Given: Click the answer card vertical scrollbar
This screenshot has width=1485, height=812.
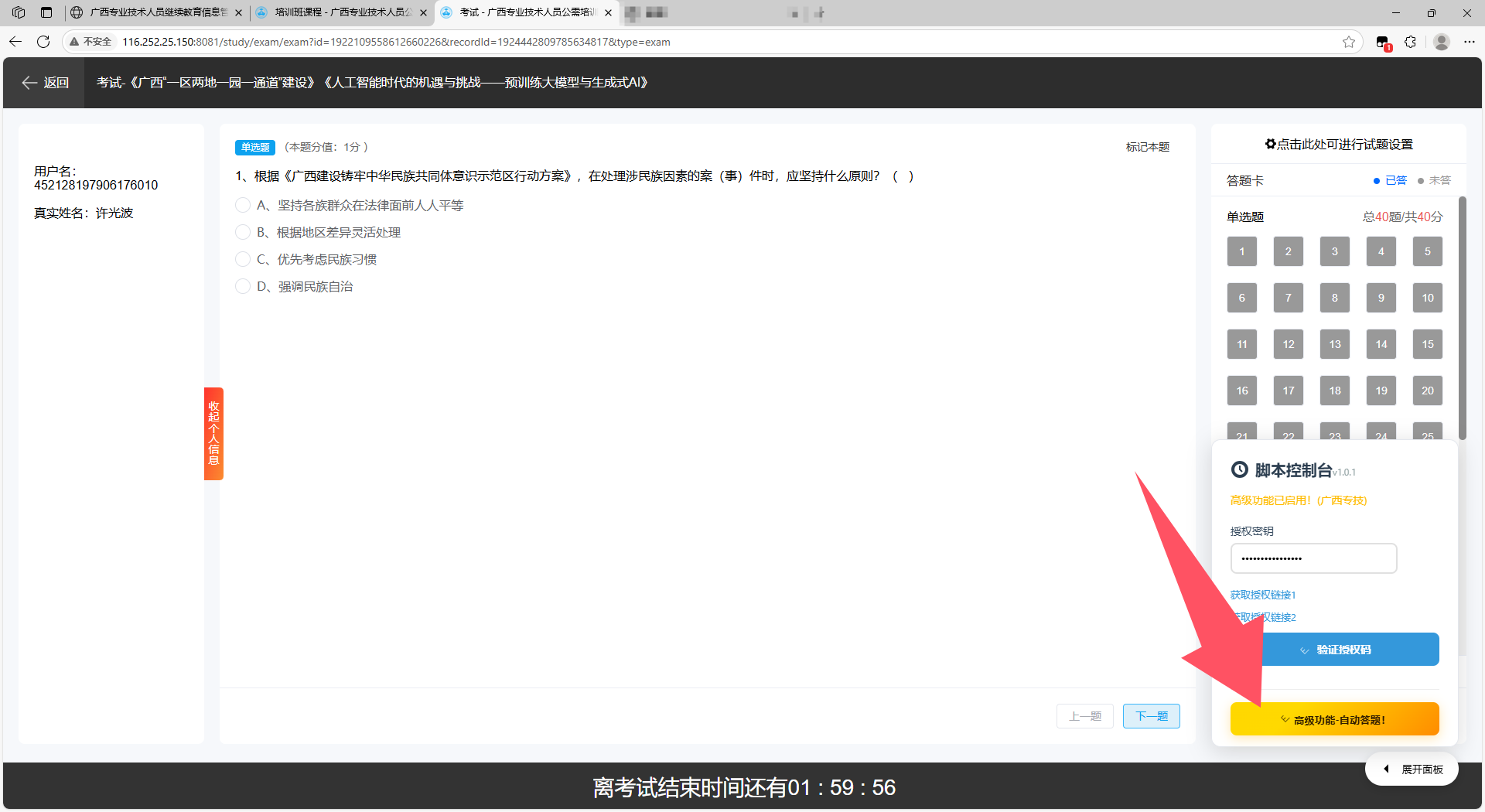Looking at the screenshot, I should (x=1462, y=319).
